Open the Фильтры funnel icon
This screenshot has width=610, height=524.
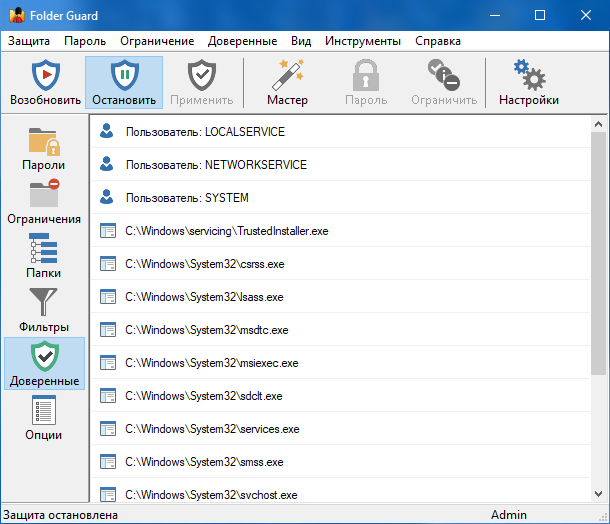click(44, 304)
